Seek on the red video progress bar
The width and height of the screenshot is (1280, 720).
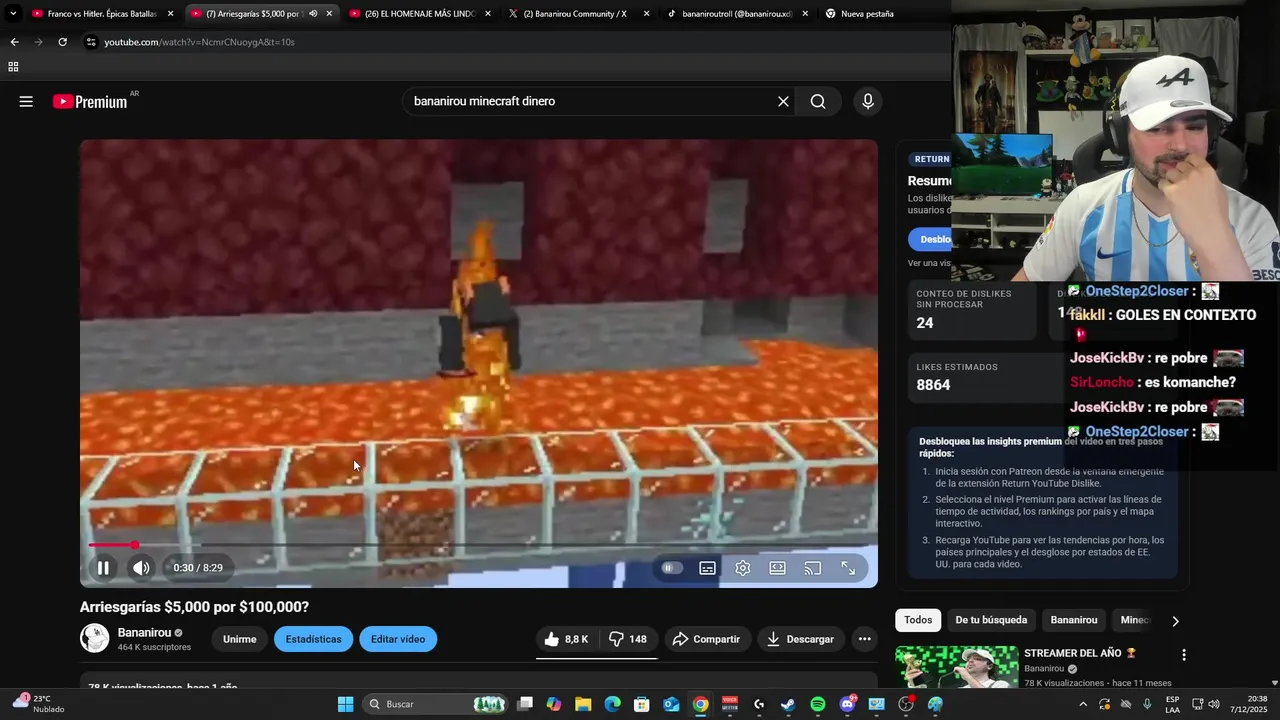(x=478, y=545)
